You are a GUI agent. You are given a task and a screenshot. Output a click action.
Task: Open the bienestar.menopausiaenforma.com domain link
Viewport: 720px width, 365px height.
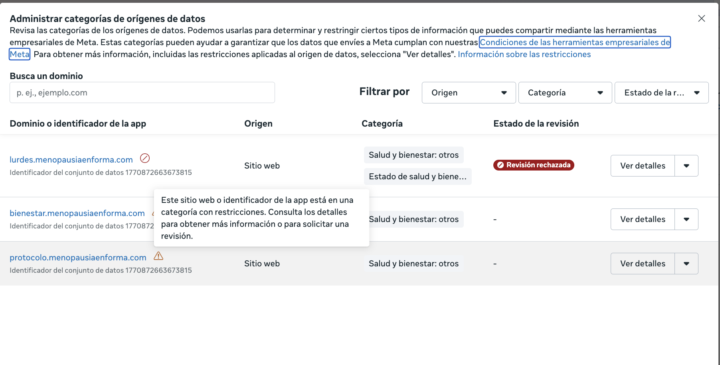tap(77, 213)
